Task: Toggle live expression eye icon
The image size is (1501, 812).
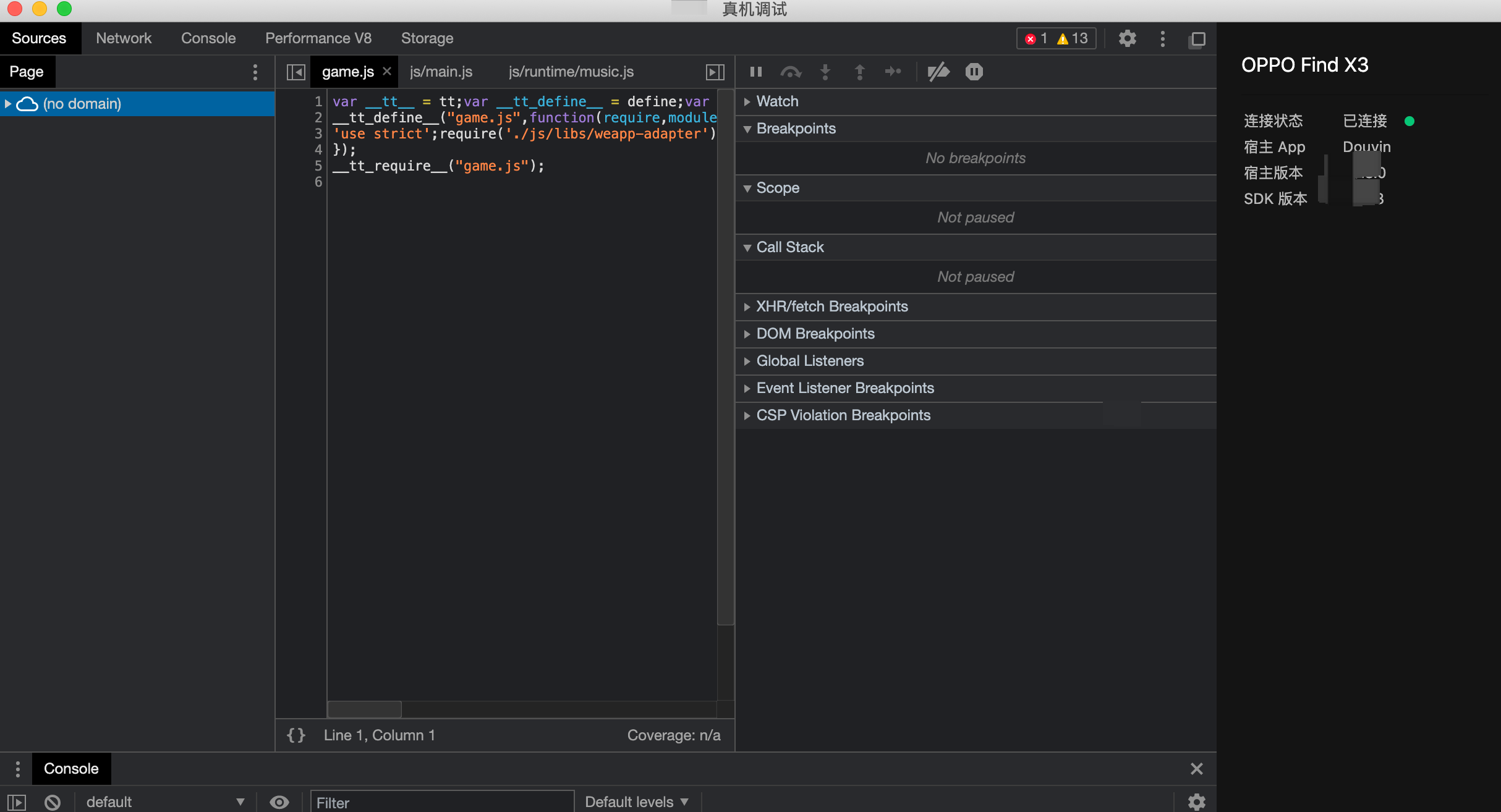Action: point(279,802)
